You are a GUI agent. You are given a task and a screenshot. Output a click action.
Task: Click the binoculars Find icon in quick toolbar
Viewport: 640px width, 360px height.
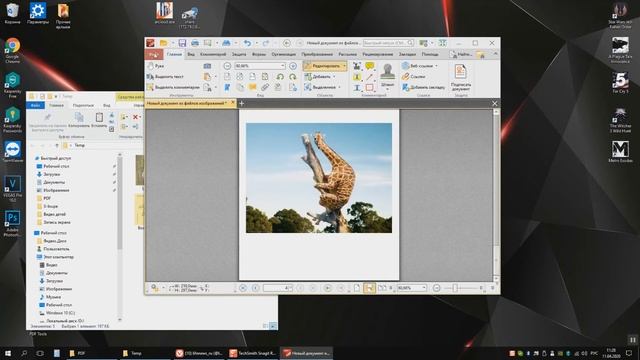click(226, 43)
